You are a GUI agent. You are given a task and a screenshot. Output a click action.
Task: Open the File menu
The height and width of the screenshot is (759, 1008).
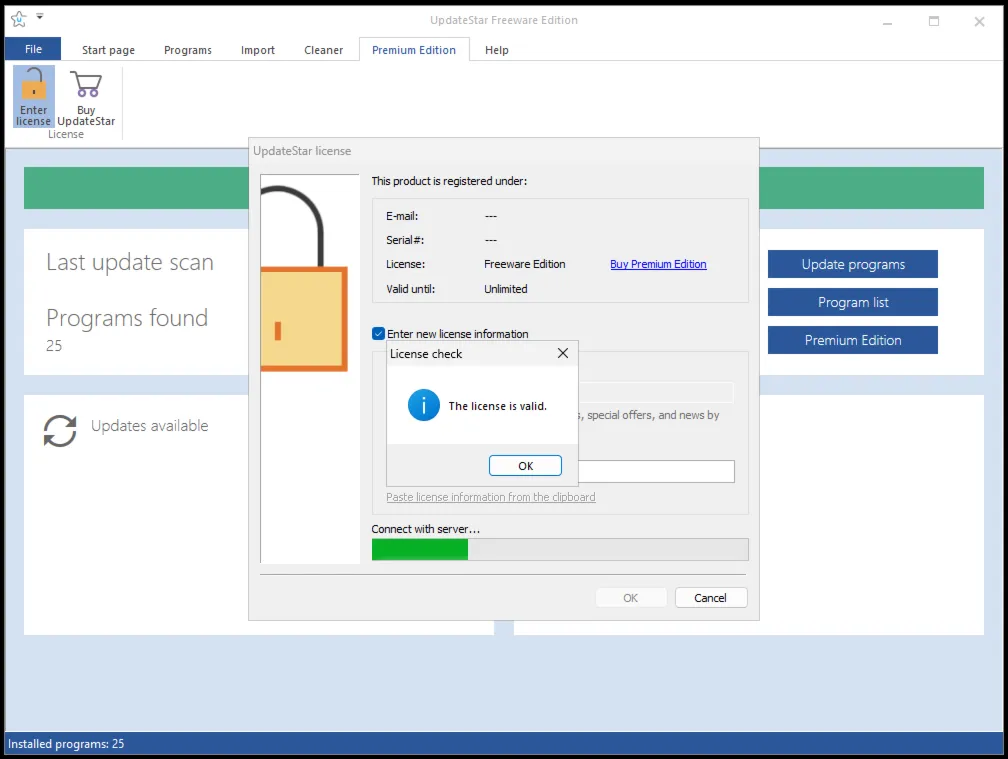33,49
